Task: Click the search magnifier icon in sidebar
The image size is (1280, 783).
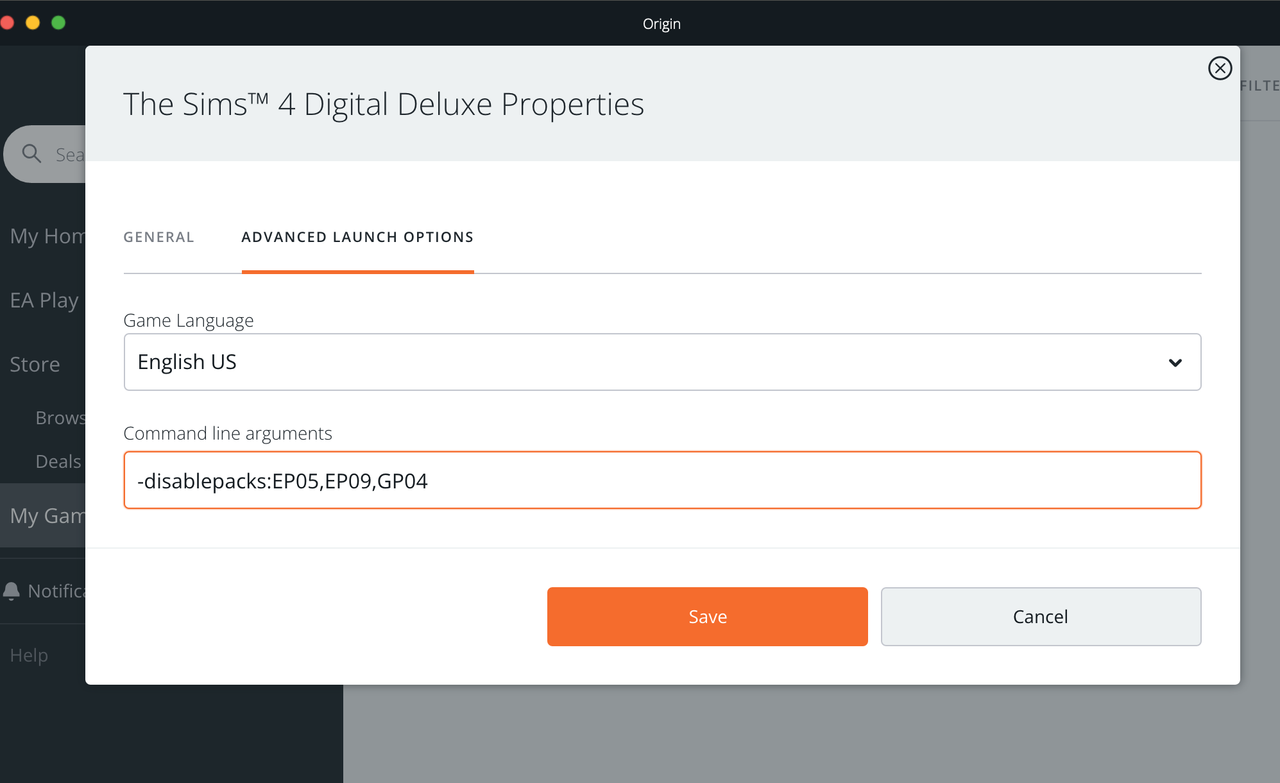Action: tap(32, 154)
